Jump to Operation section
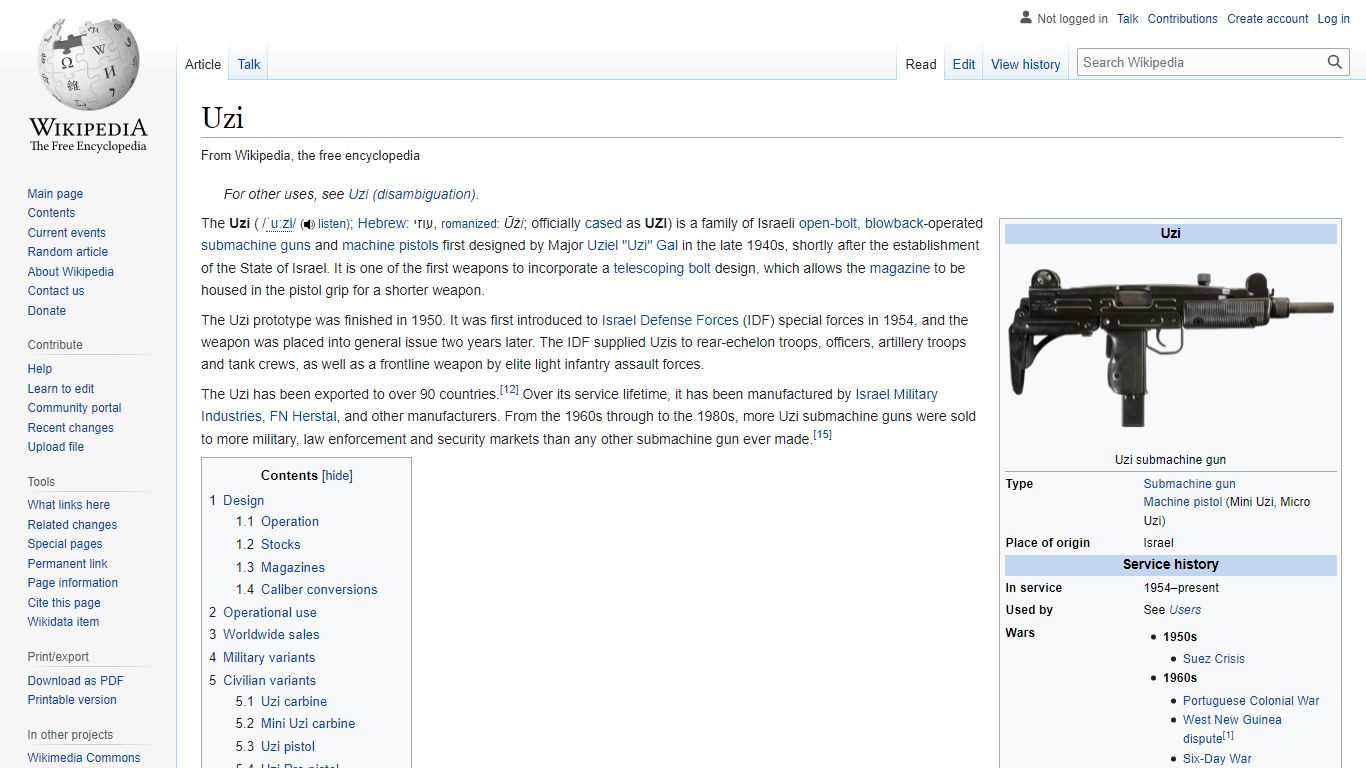This screenshot has width=1366, height=768. [x=290, y=522]
